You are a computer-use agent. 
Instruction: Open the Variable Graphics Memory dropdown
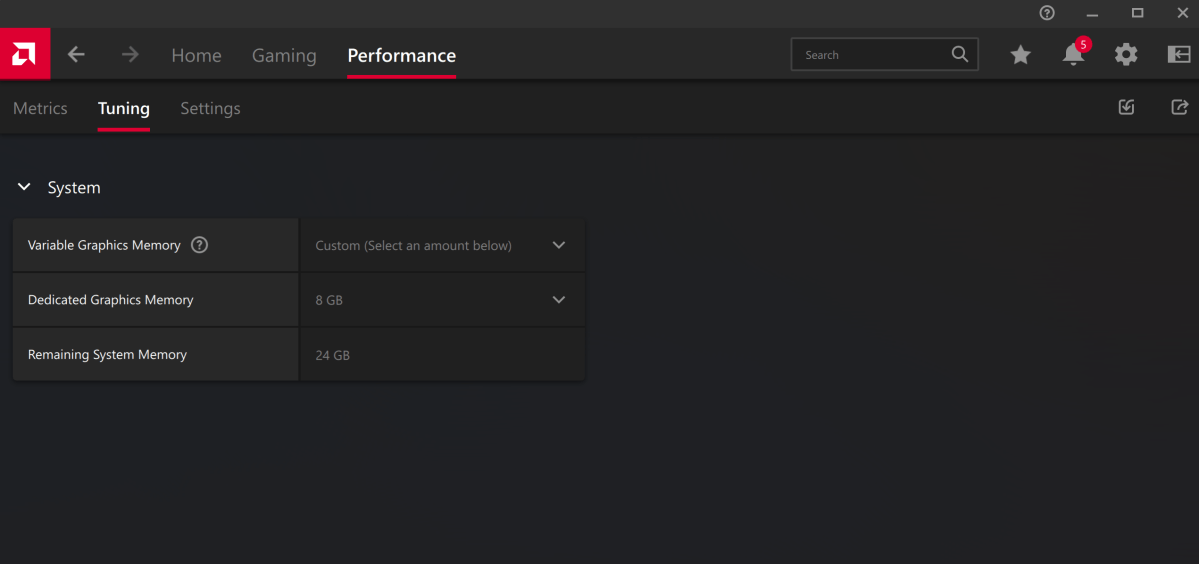(442, 245)
